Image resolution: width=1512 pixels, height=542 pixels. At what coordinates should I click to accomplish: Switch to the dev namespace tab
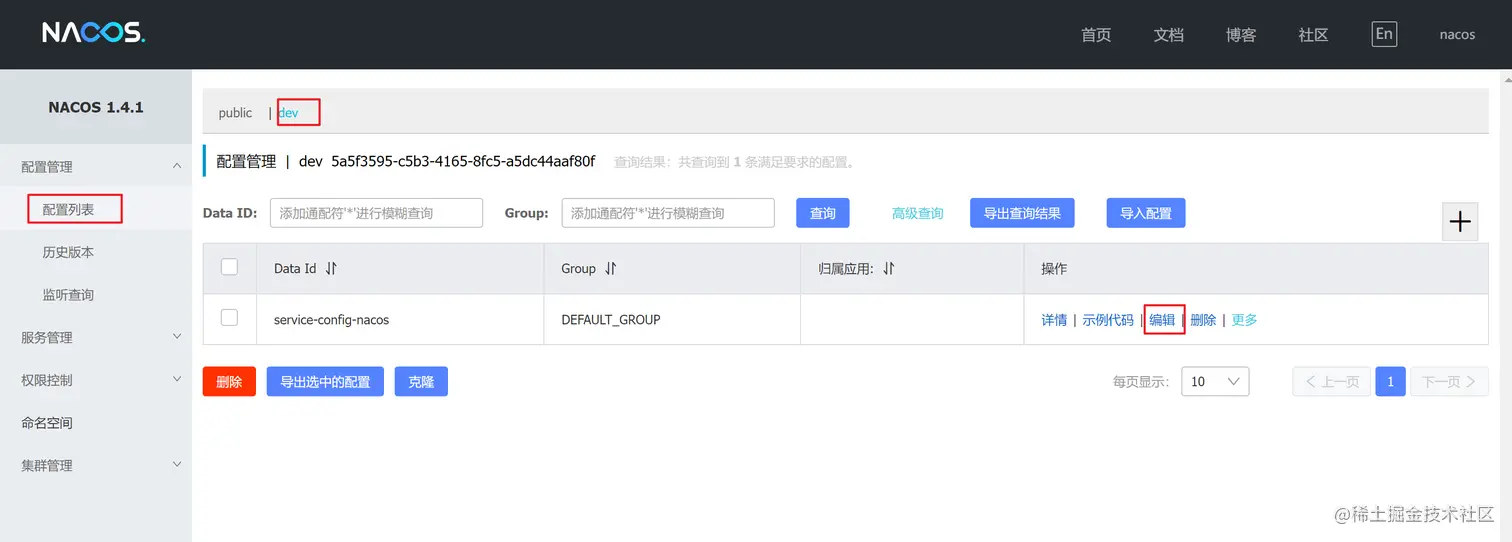(288, 113)
